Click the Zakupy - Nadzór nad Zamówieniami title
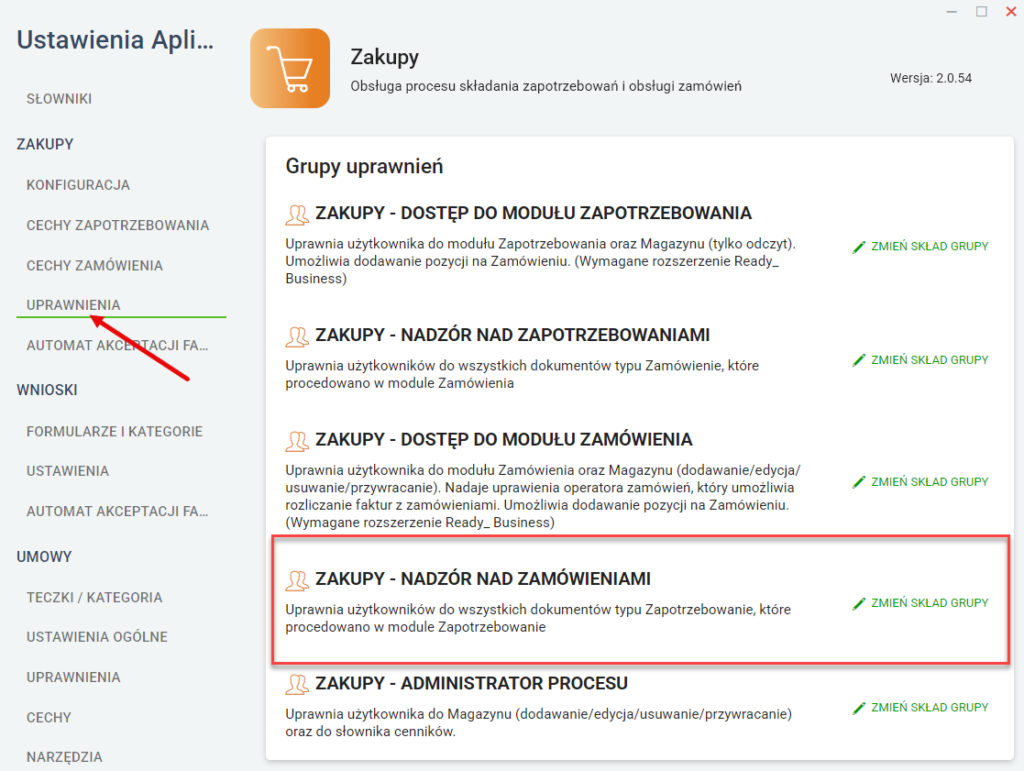 483,579
